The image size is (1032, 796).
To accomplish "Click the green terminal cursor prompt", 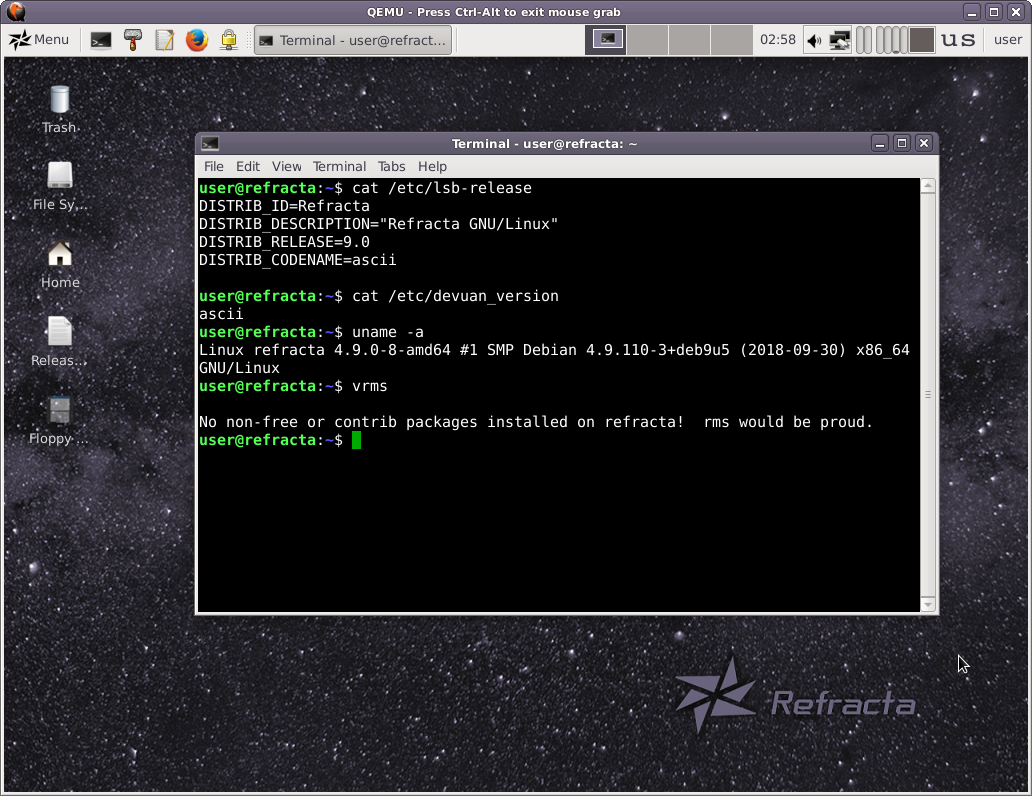I will tap(356, 440).
